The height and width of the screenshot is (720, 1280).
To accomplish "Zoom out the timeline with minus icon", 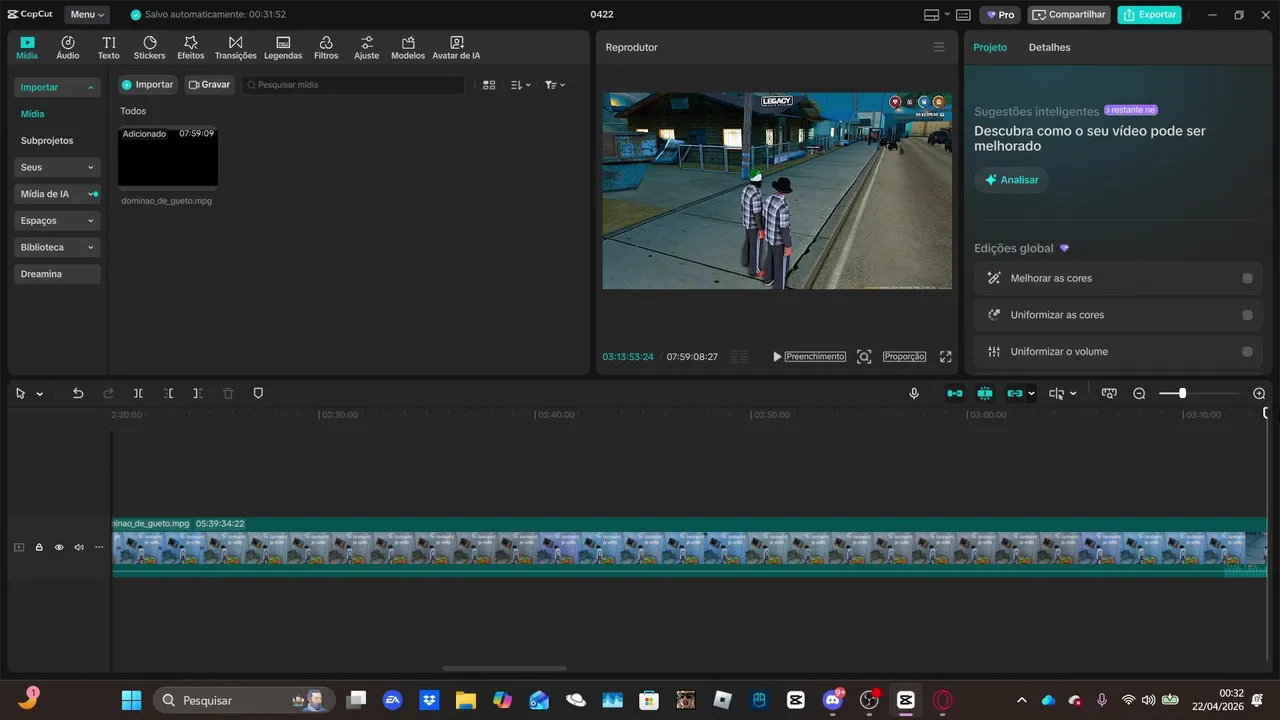I will [x=1139, y=394].
